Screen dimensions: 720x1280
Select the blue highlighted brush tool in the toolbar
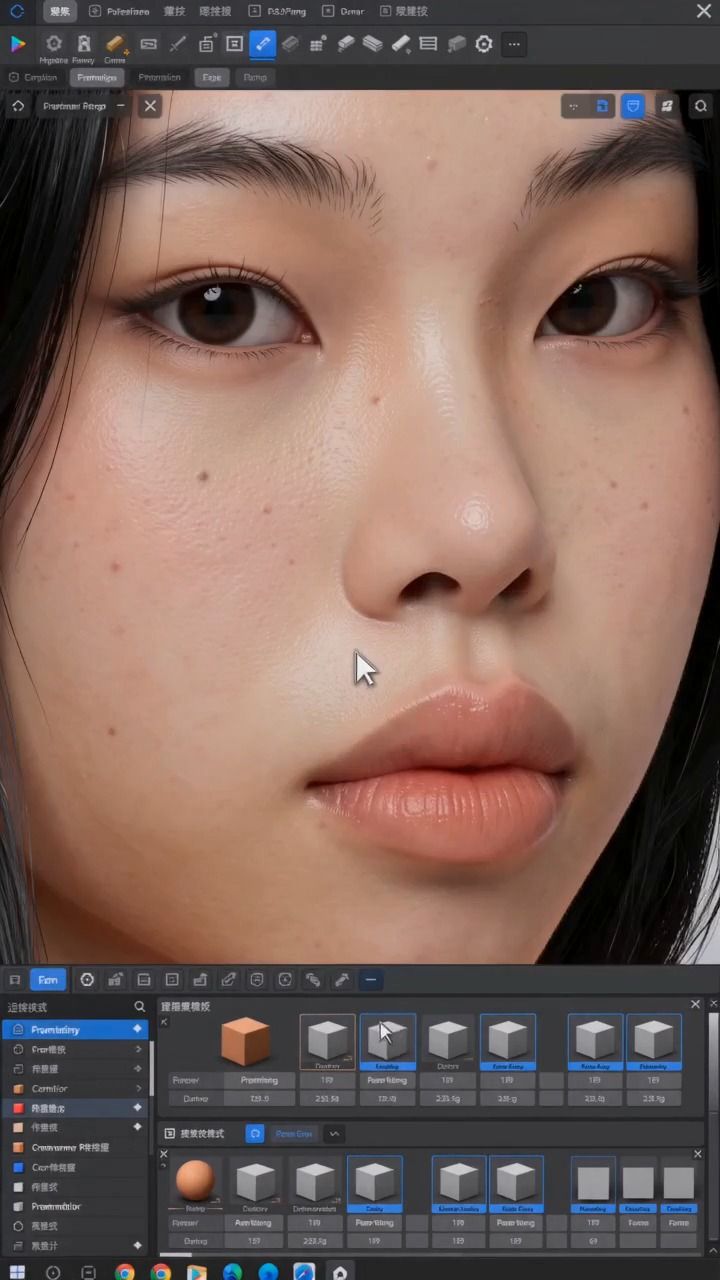pyautogui.click(x=262, y=44)
